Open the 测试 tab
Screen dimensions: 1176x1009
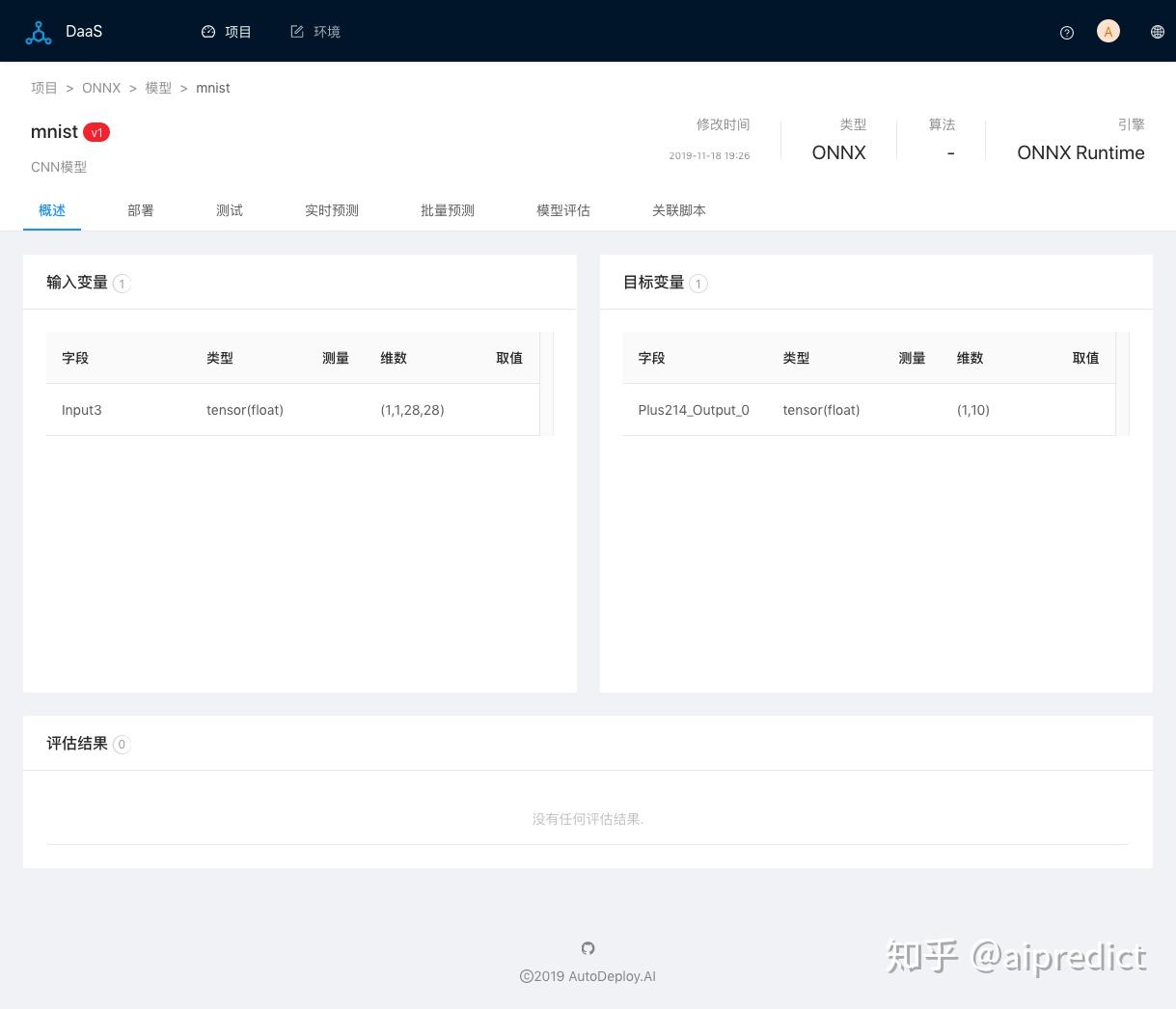[x=229, y=210]
